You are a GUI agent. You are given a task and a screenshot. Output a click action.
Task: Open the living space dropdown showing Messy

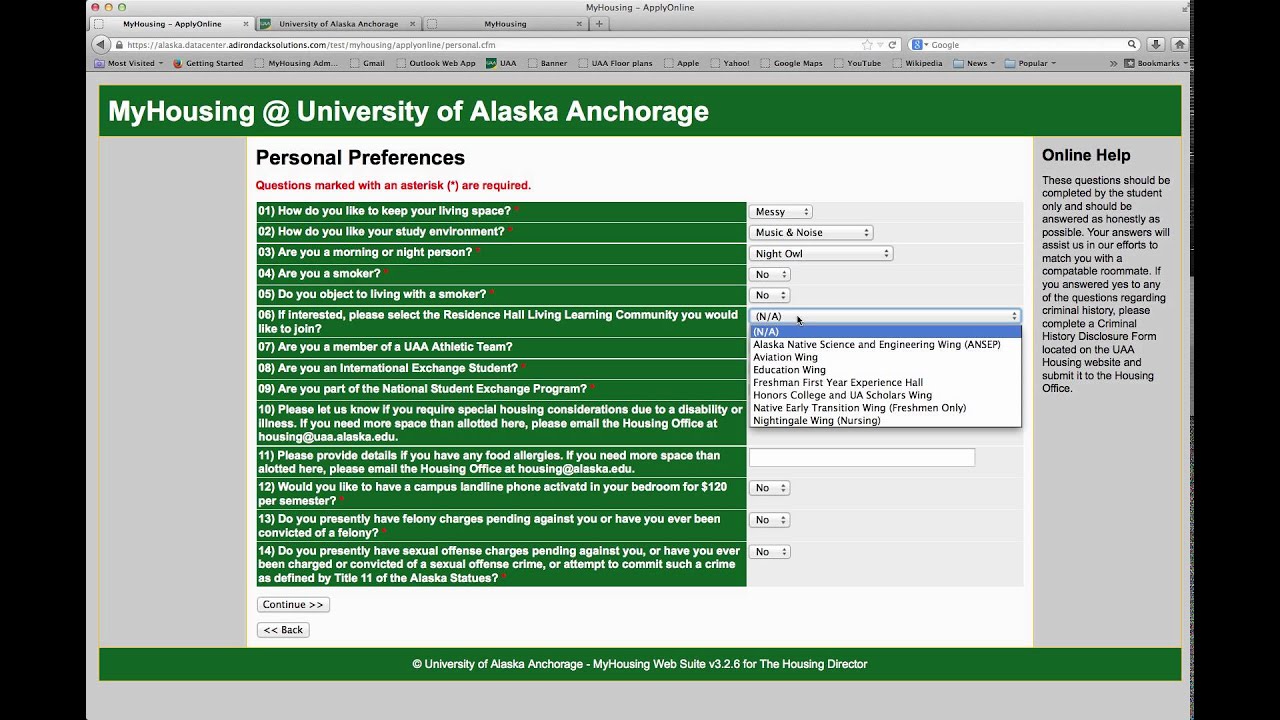(781, 212)
